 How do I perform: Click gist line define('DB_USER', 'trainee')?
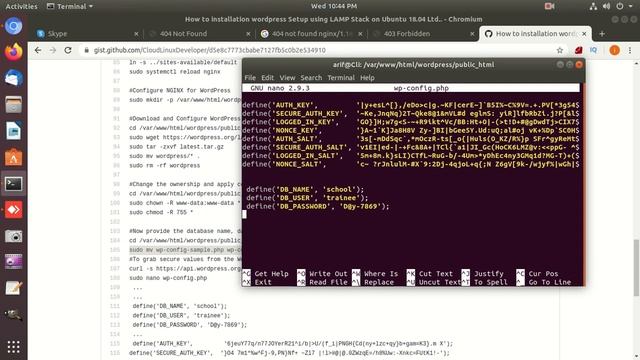[x=181, y=316]
